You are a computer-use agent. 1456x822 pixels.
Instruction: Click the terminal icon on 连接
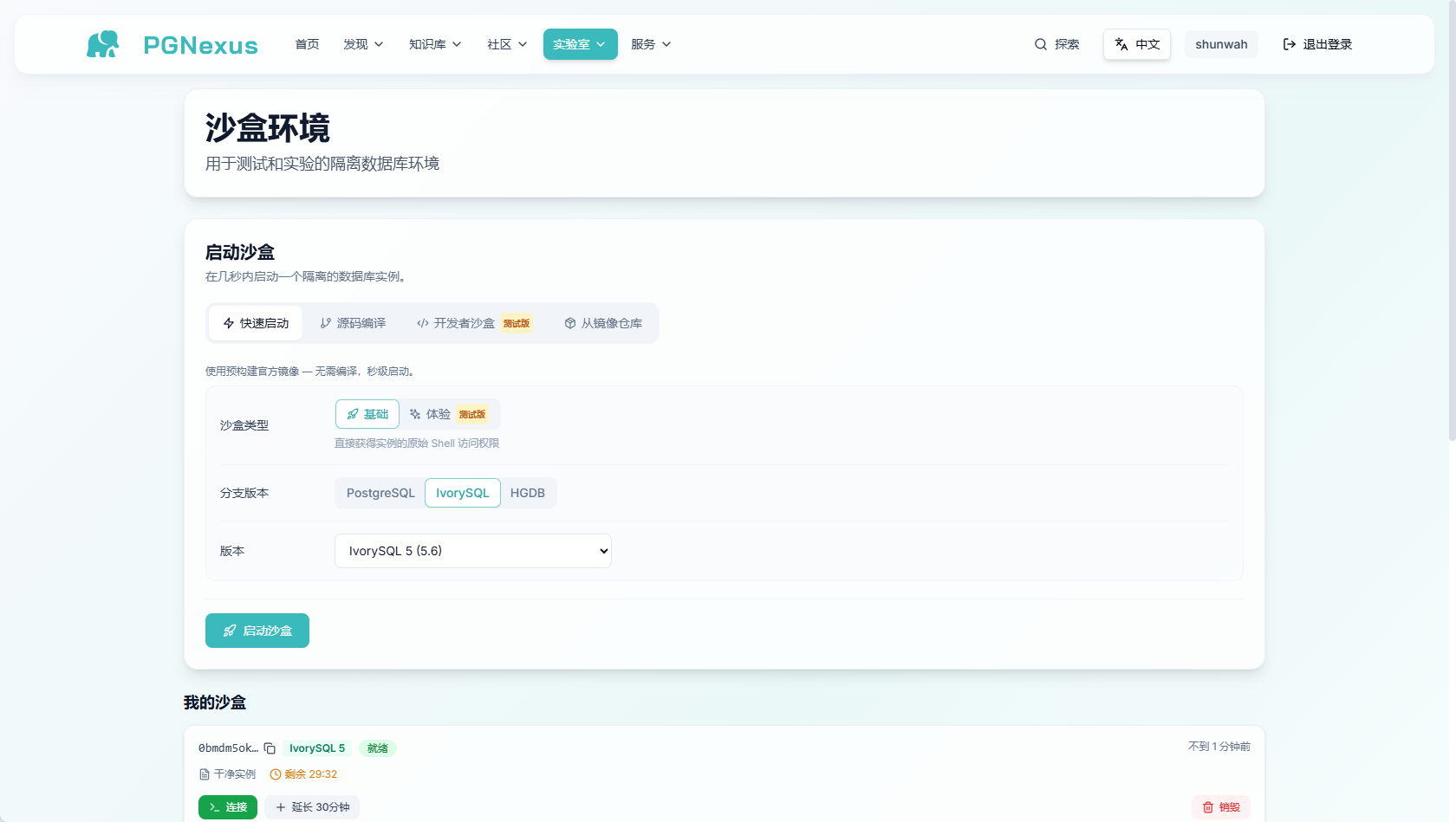click(214, 807)
